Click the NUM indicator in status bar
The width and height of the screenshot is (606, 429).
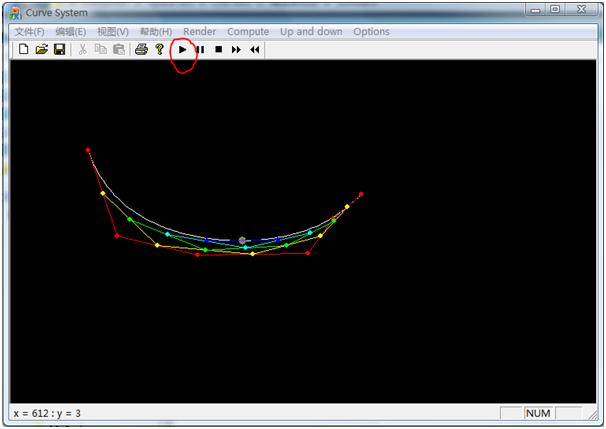point(538,413)
